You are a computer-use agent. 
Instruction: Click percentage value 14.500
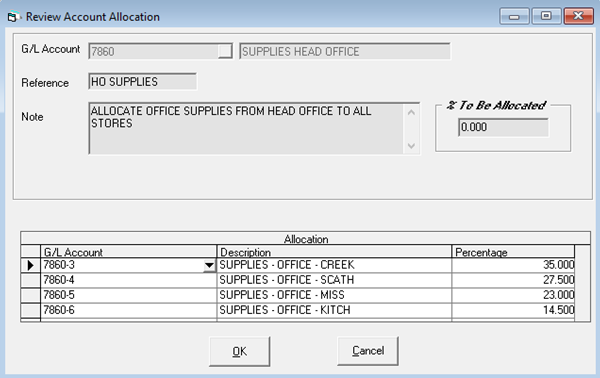513,310
